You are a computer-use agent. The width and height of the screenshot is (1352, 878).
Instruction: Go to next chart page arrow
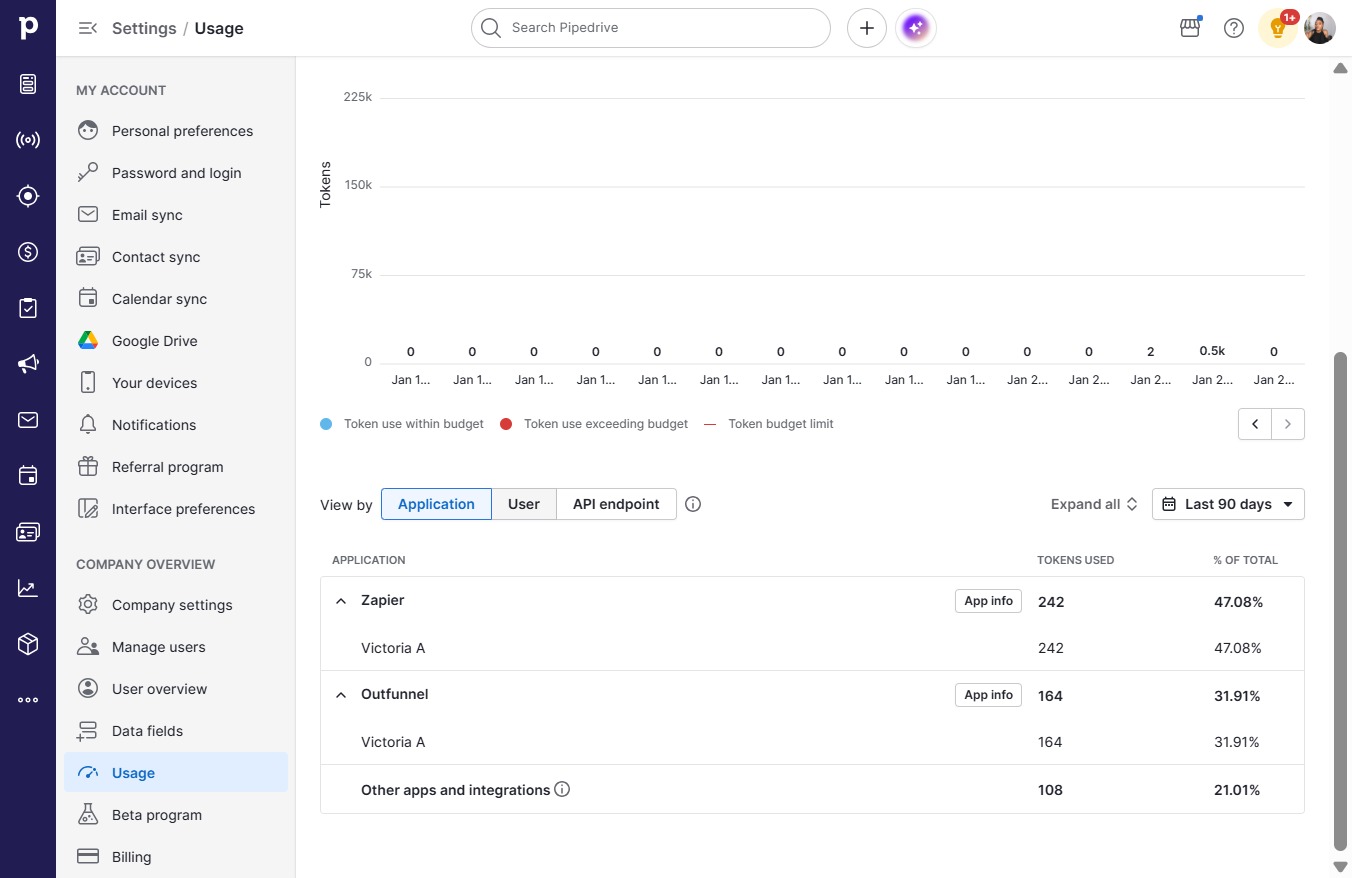[x=1288, y=424]
